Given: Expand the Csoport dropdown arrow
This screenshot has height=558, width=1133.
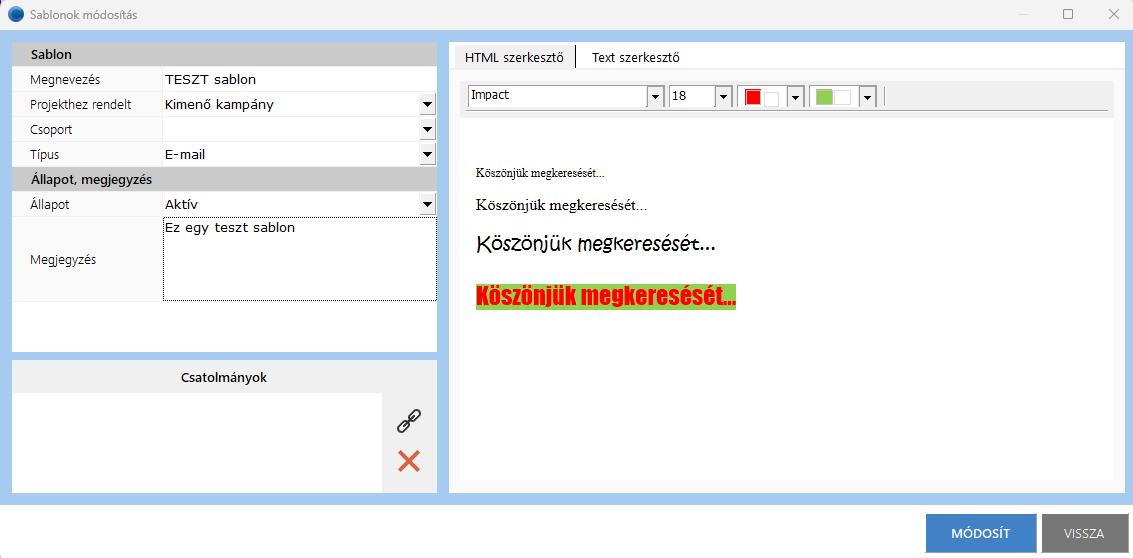Looking at the screenshot, I should click(x=427, y=129).
